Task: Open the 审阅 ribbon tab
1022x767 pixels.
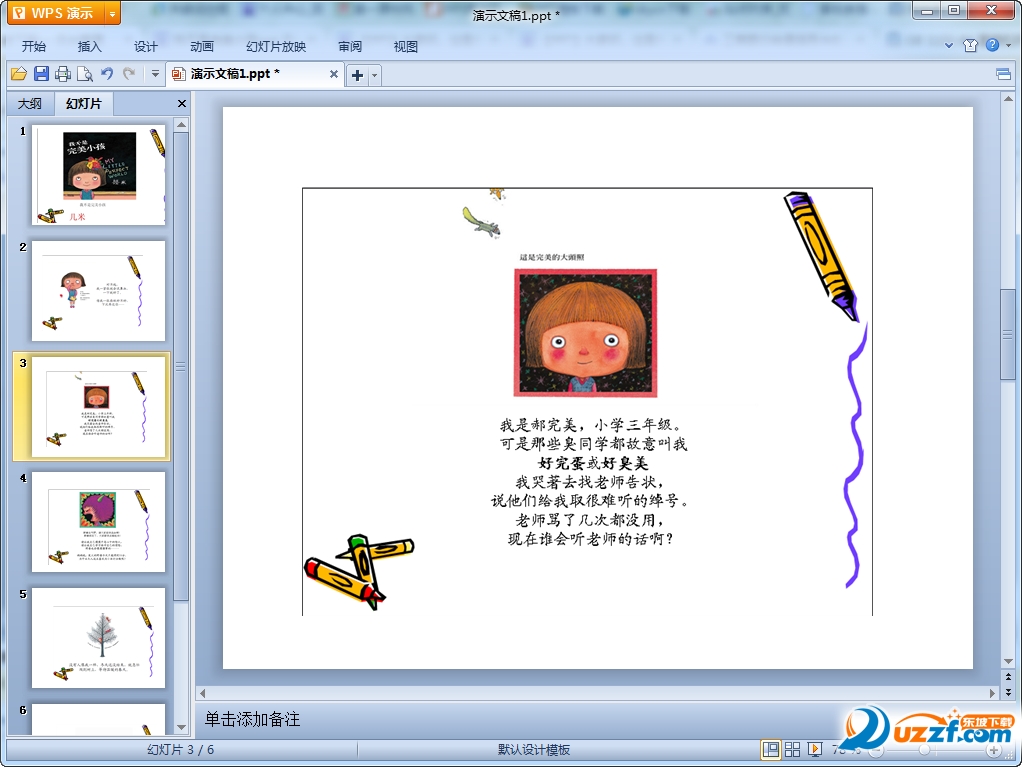Action: (350, 46)
